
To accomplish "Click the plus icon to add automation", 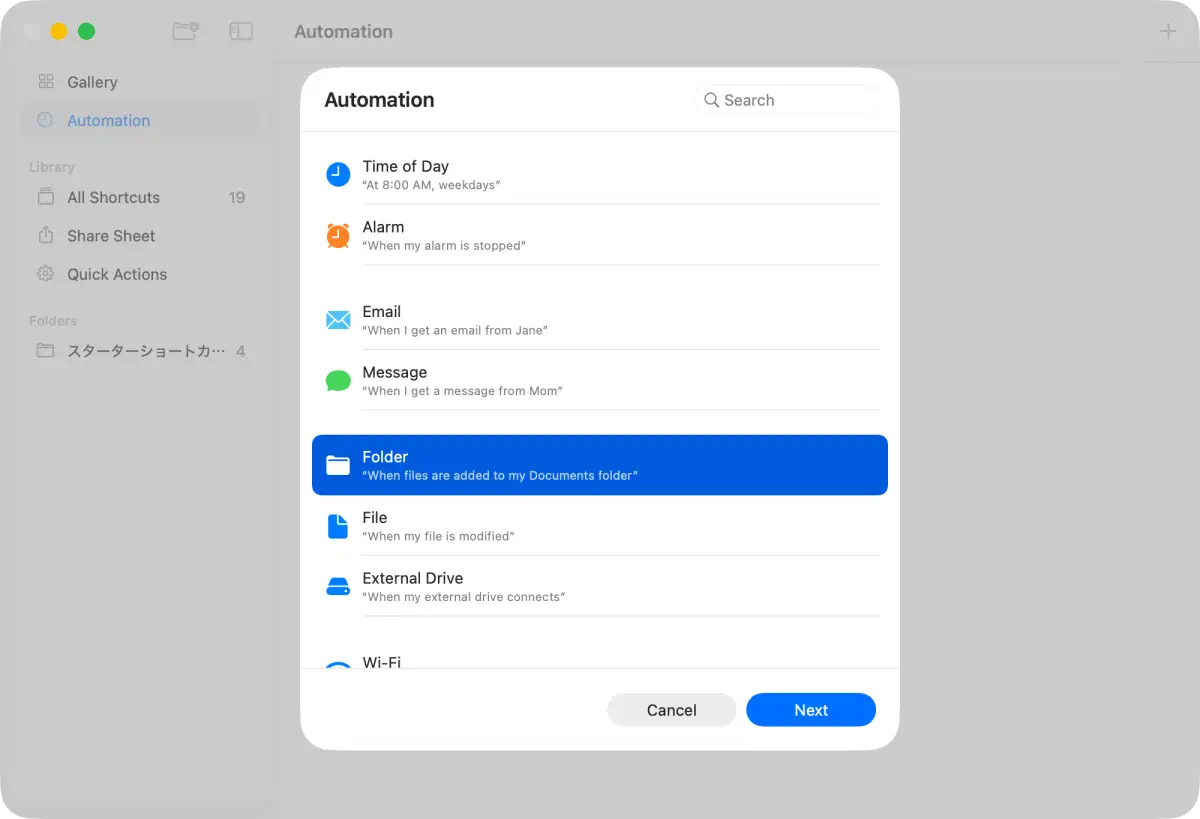I will pyautogui.click(x=1167, y=32).
